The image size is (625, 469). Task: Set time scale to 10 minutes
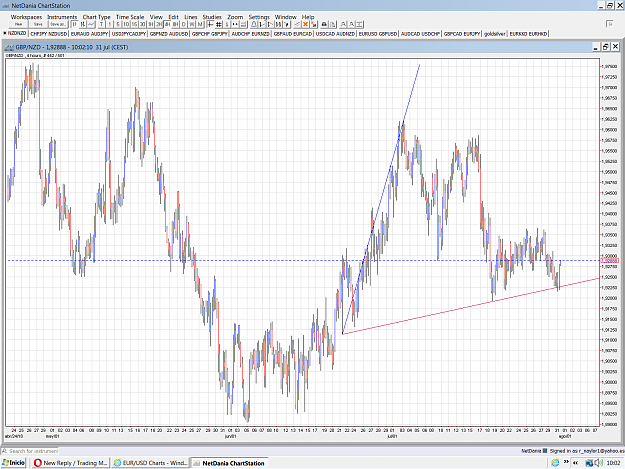[126, 24]
